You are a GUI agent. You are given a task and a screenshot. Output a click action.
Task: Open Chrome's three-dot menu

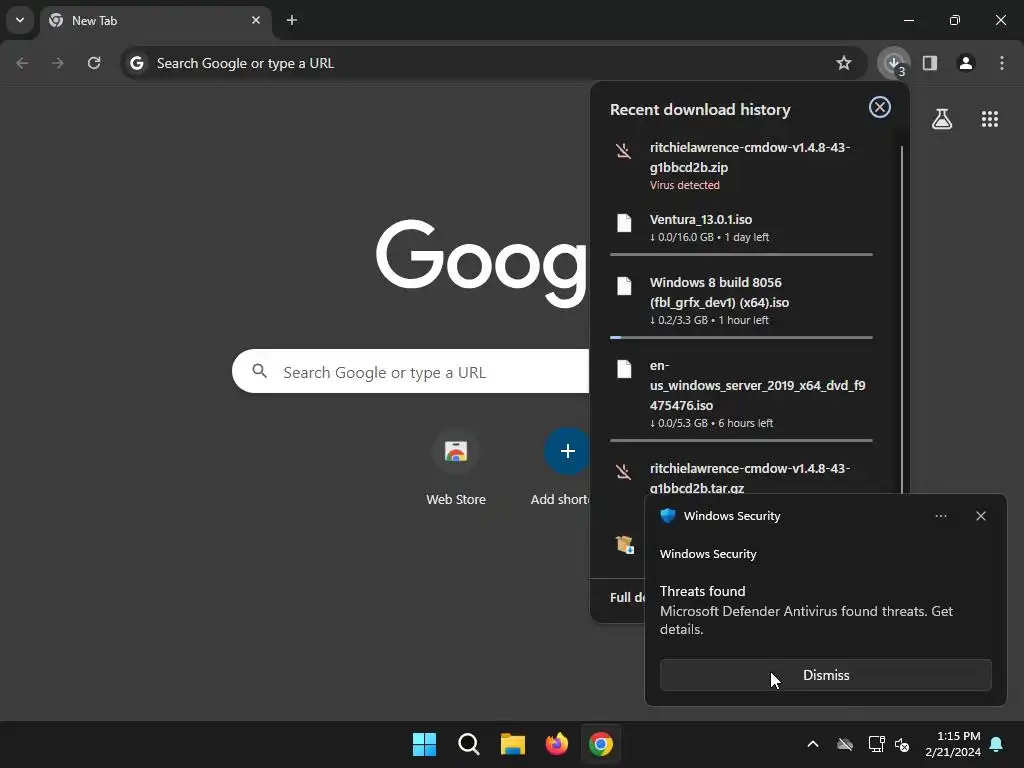click(1002, 63)
